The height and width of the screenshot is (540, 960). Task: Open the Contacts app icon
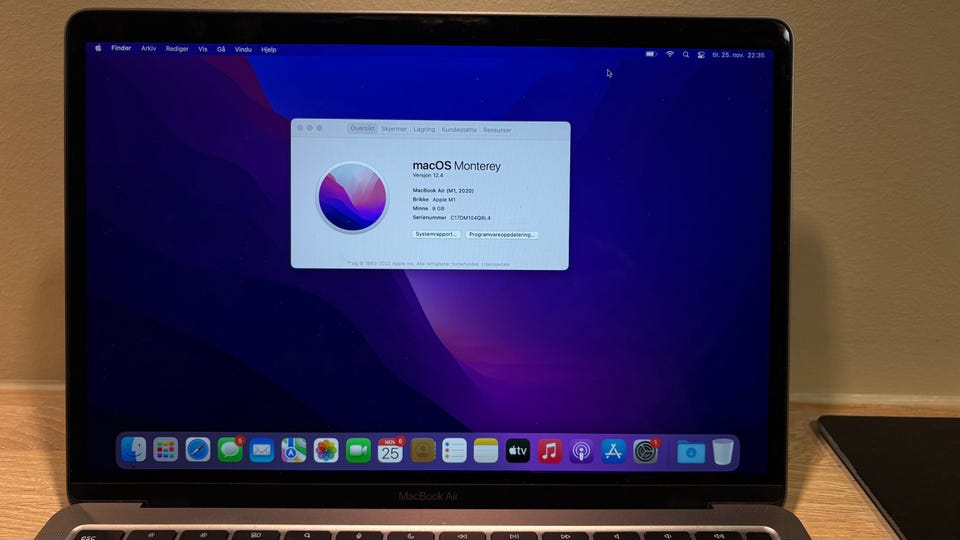422,451
